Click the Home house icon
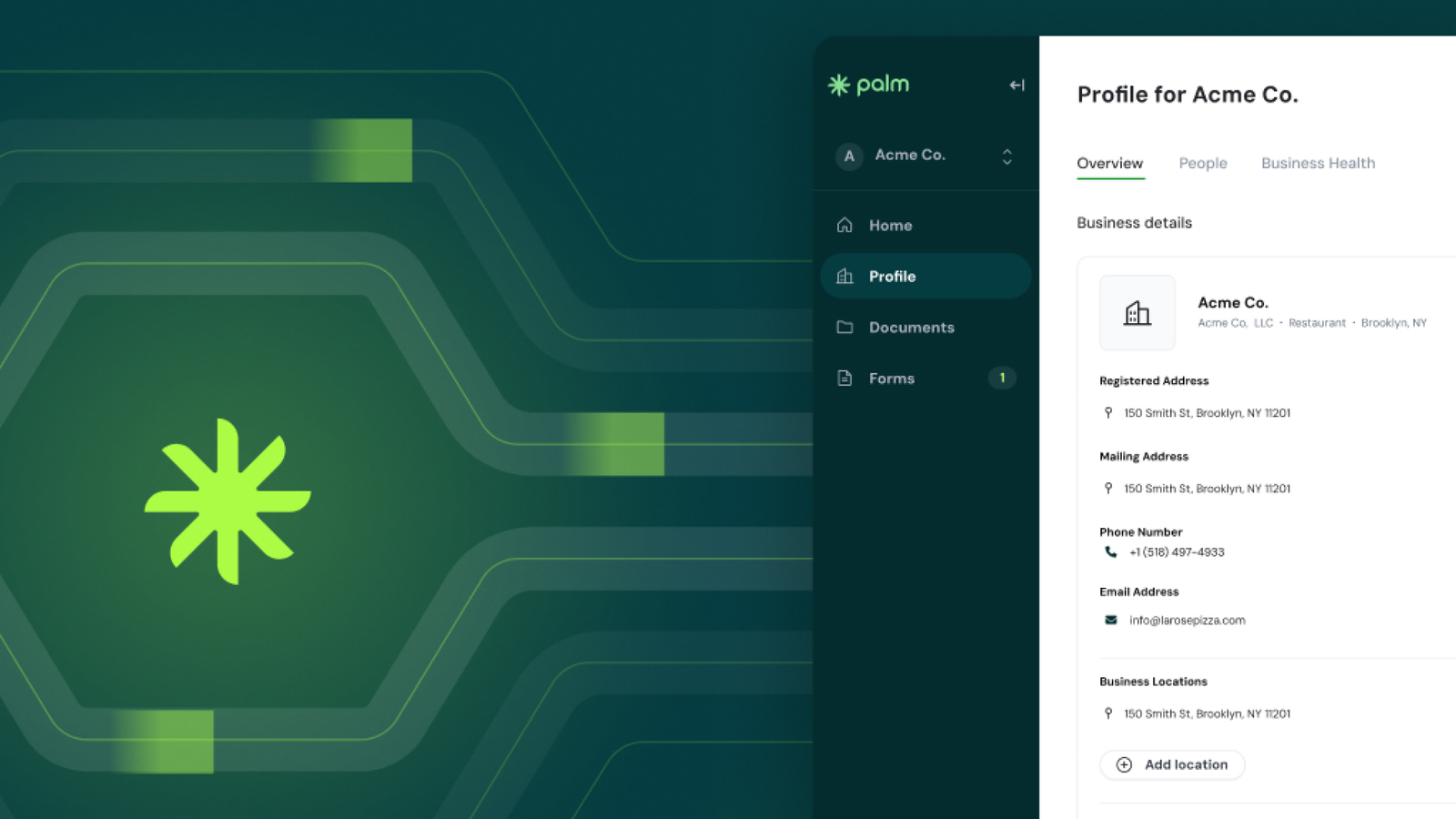Viewport: 1456px width, 819px height. coord(844,225)
